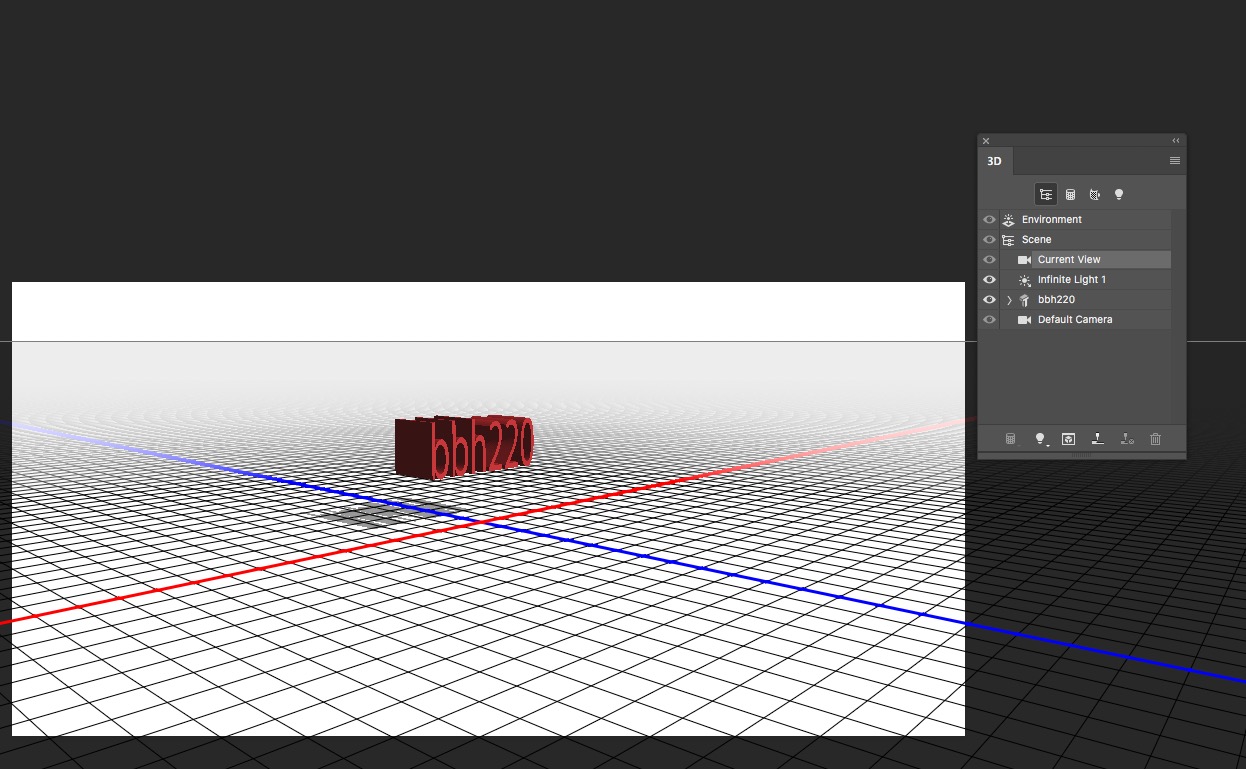Switch to the 3D panel tab
Screen dimensions: 1246x769
[994, 161]
